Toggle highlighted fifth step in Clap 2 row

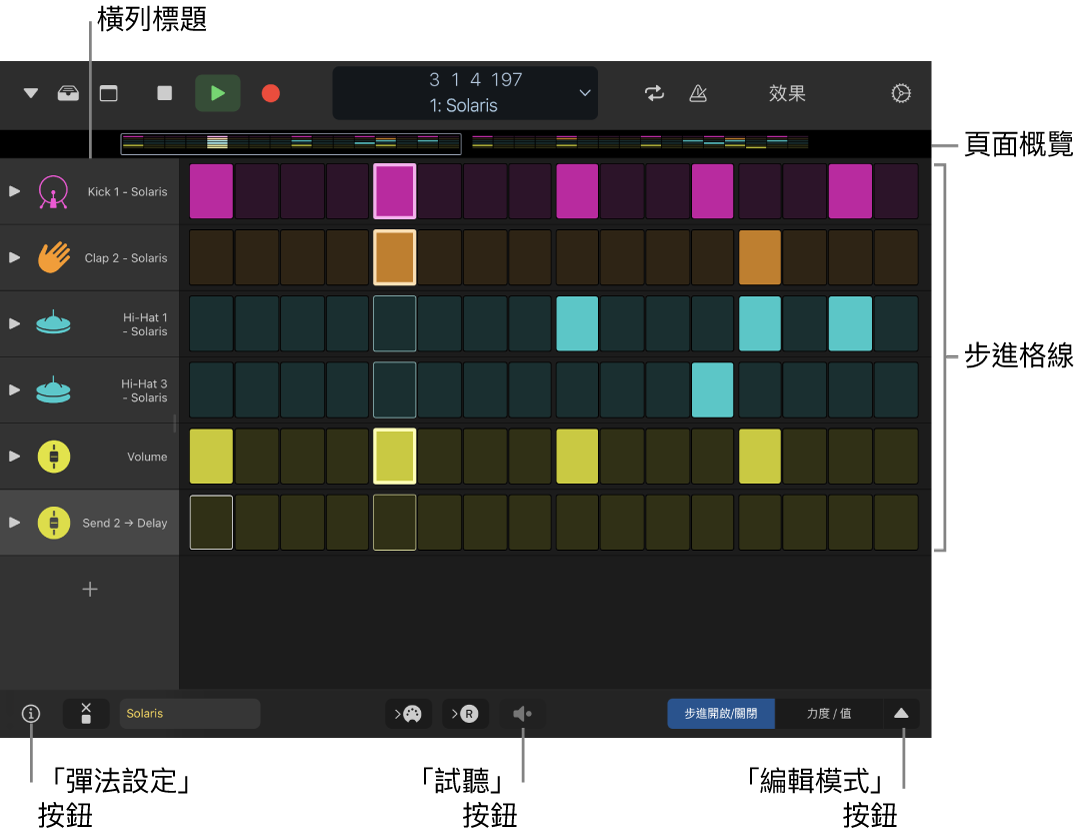(394, 258)
